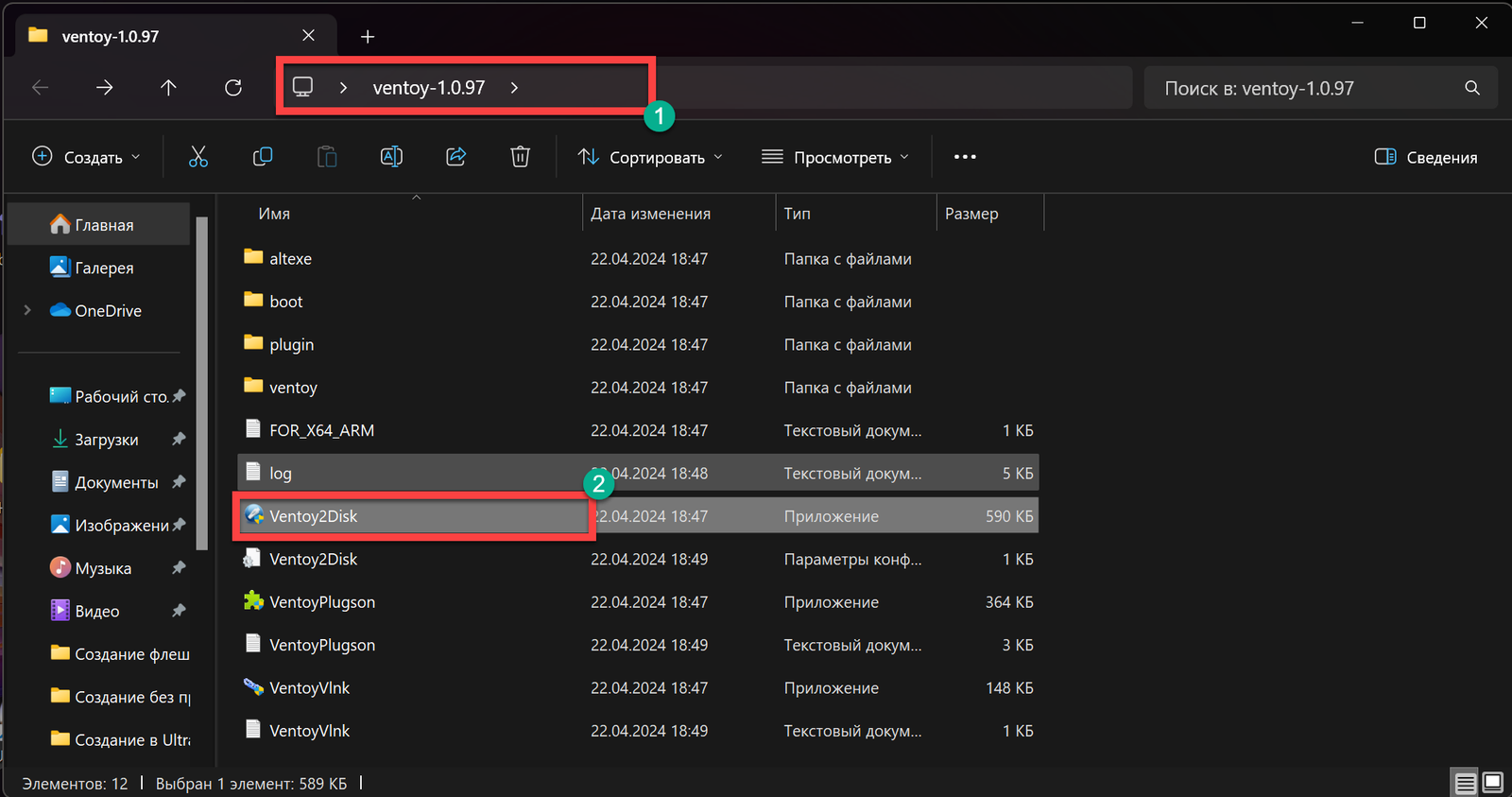This screenshot has width=1512, height=797.
Task: Open the three-dots More options menu
Action: [x=965, y=157]
